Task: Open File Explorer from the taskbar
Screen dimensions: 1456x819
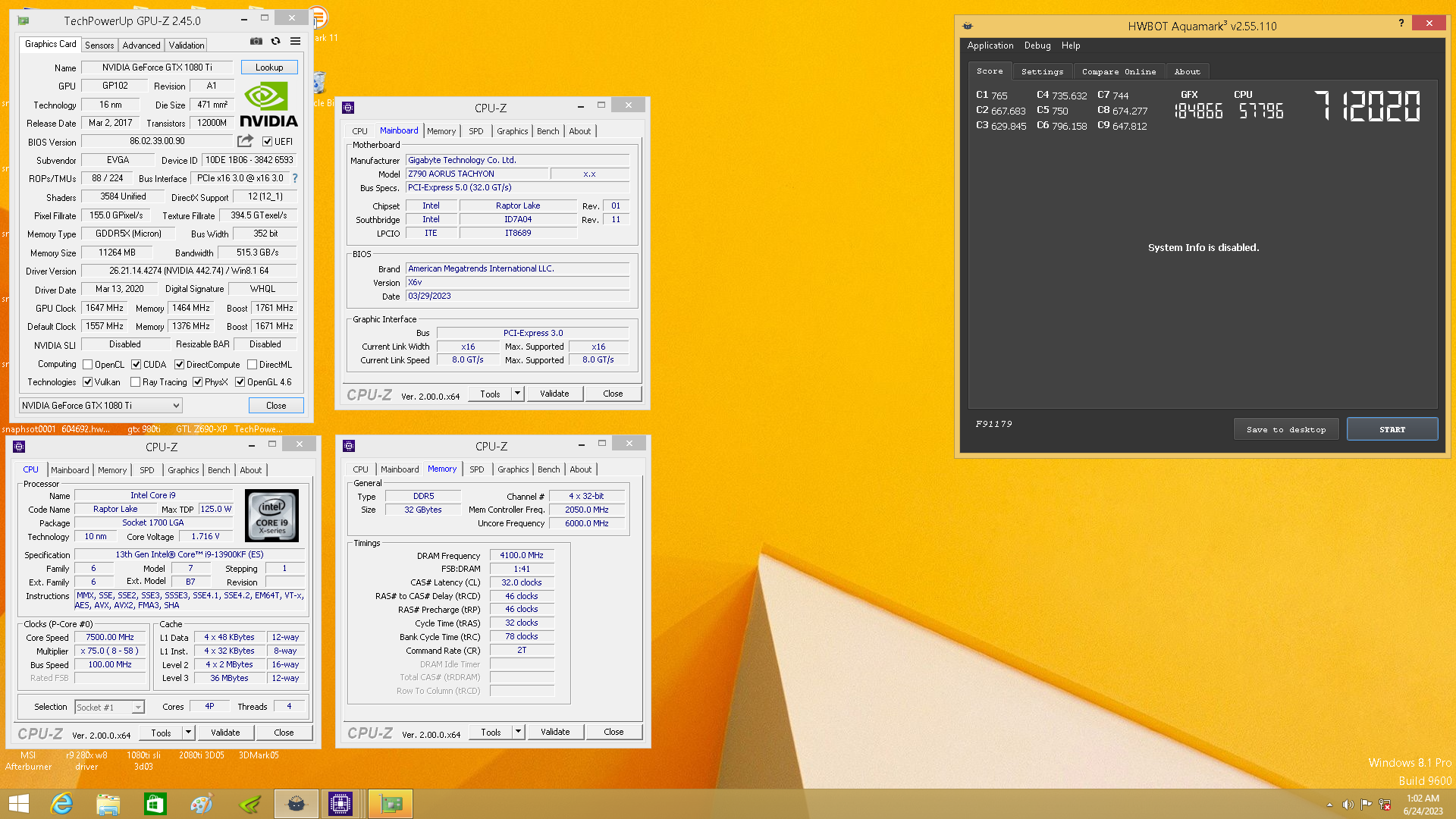Action: (x=108, y=804)
